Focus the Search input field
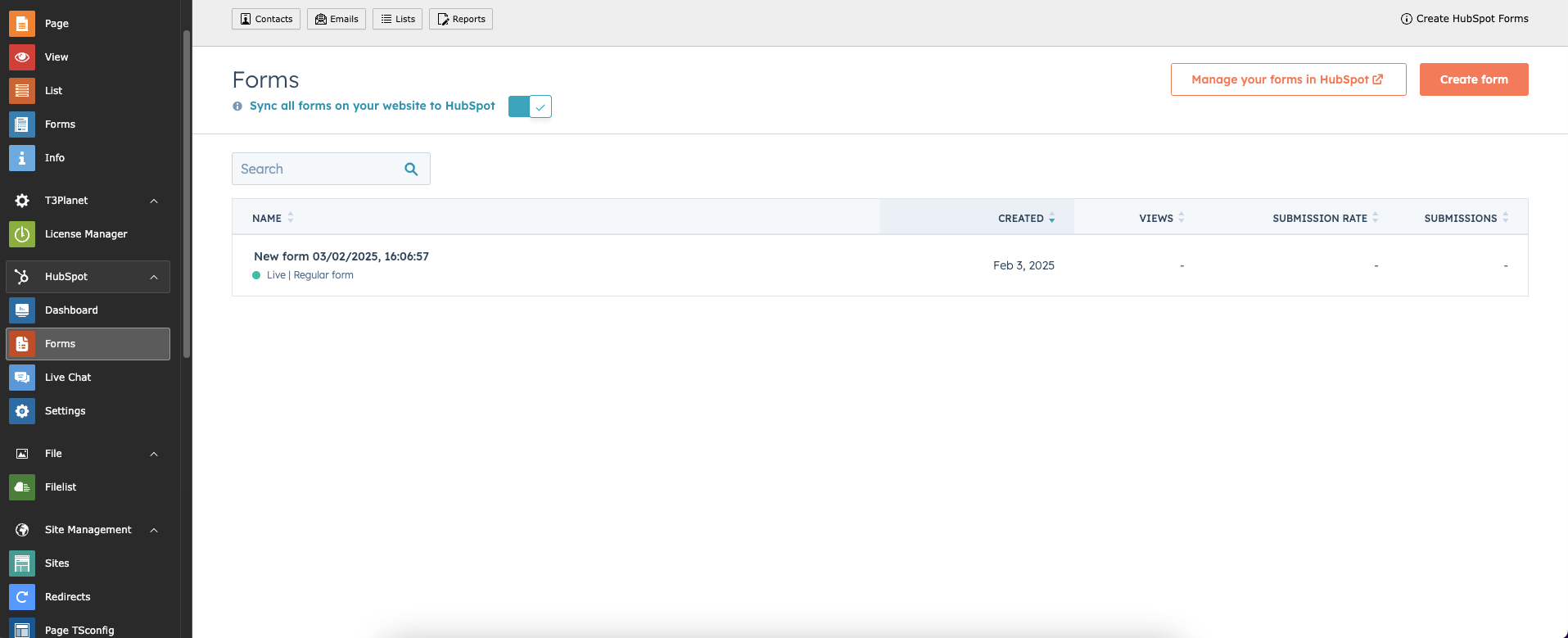 pyautogui.click(x=331, y=169)
